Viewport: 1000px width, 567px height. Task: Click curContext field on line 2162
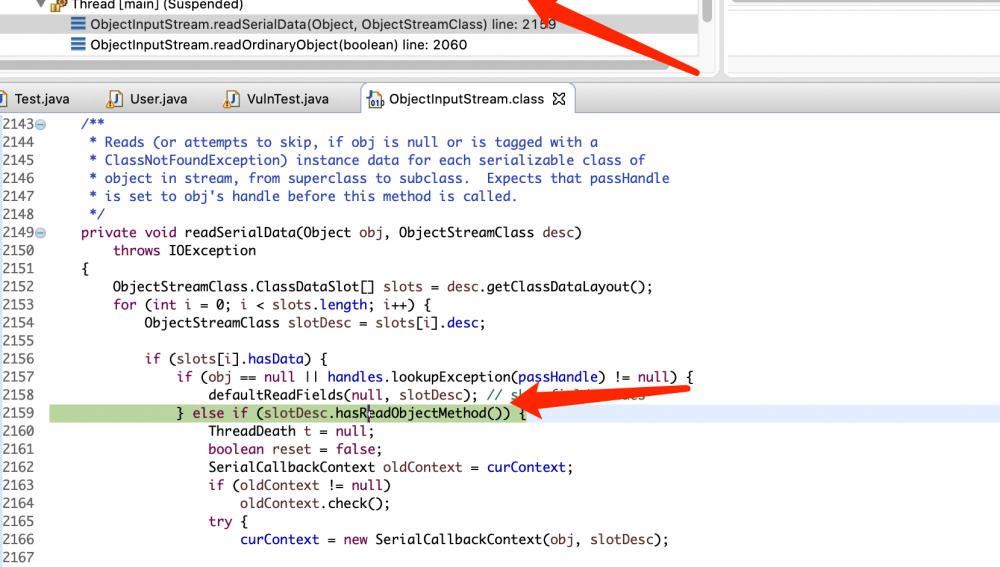point(526,468)
